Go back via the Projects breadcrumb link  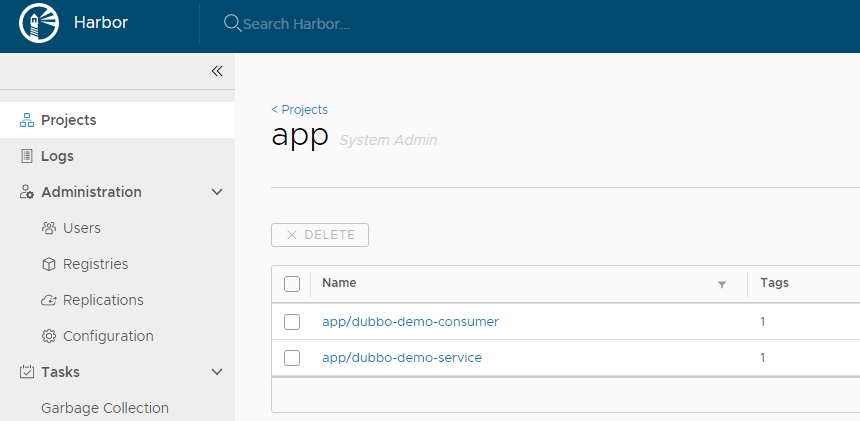click(300, 110)
